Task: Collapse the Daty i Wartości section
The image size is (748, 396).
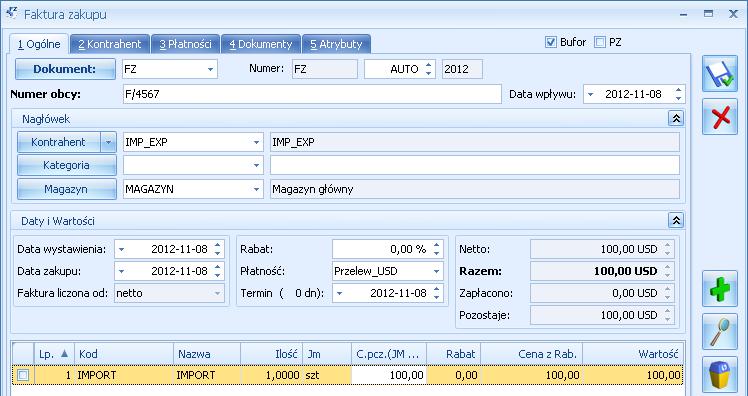Action: pos(676,220)
